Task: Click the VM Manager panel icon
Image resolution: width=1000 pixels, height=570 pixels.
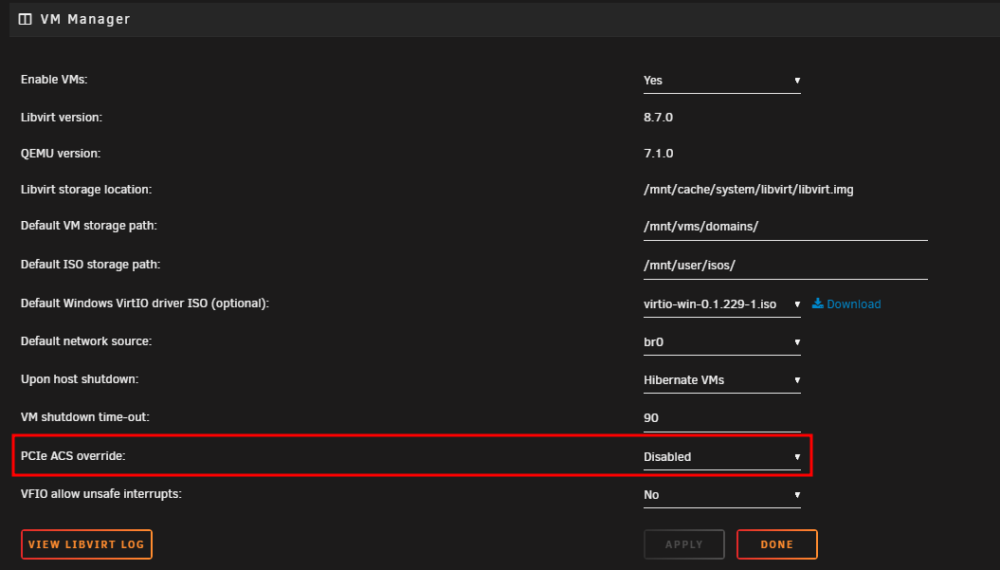Action: click(25, 19)
